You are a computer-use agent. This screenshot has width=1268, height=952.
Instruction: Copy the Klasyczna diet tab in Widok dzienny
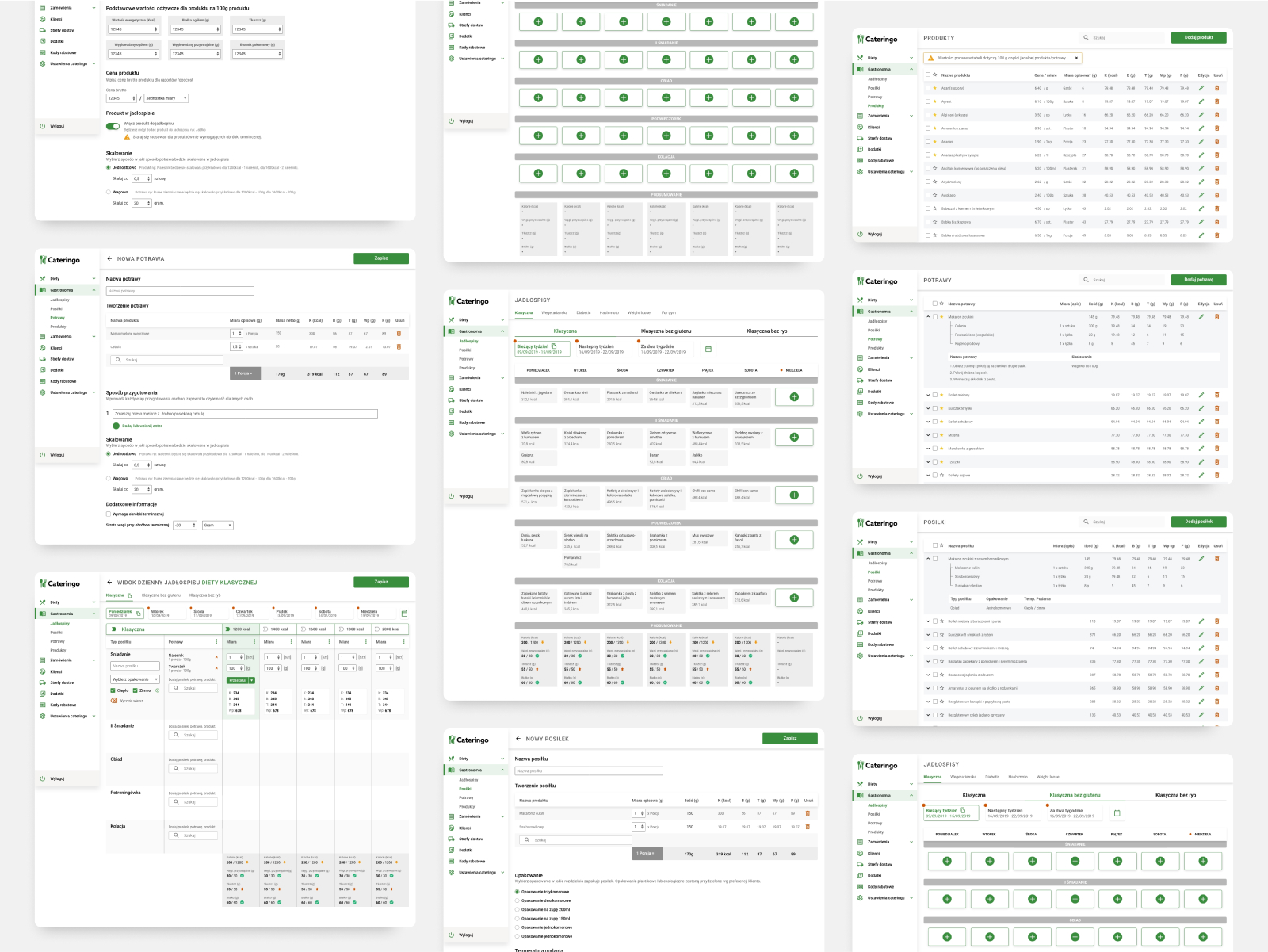click(x=129, y=595)
